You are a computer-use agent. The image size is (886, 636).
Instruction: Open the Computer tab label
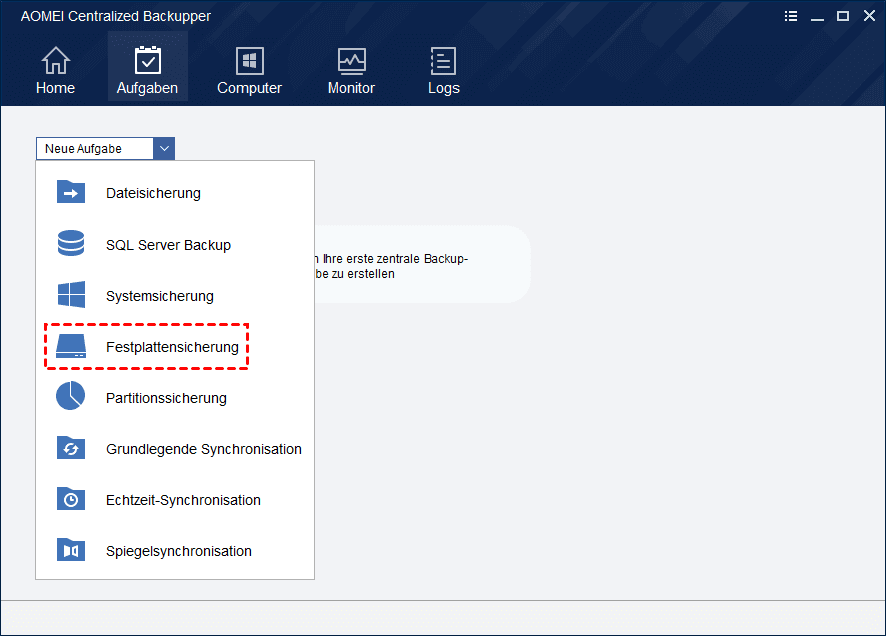click(249, 88)
